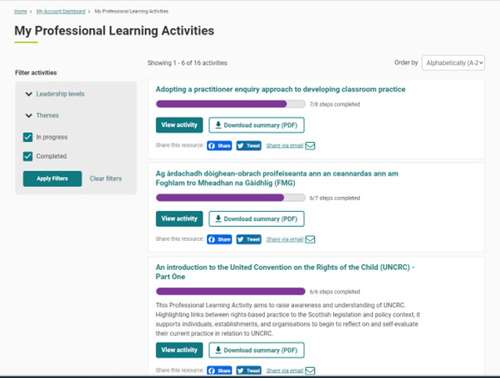Click the 7/8 steps completed label
The height and width of the screenshot is (378, 500).
335,104
